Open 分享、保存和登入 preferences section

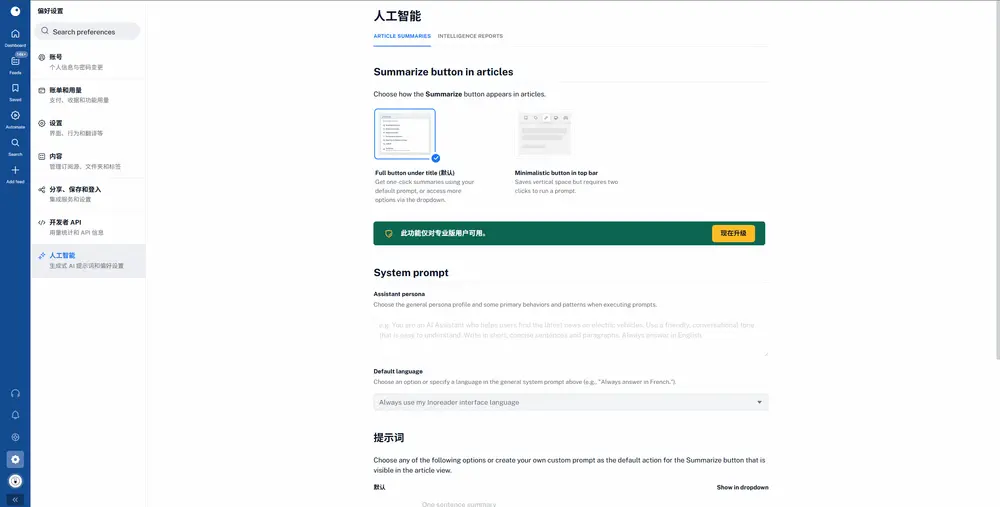click(88, 195)
